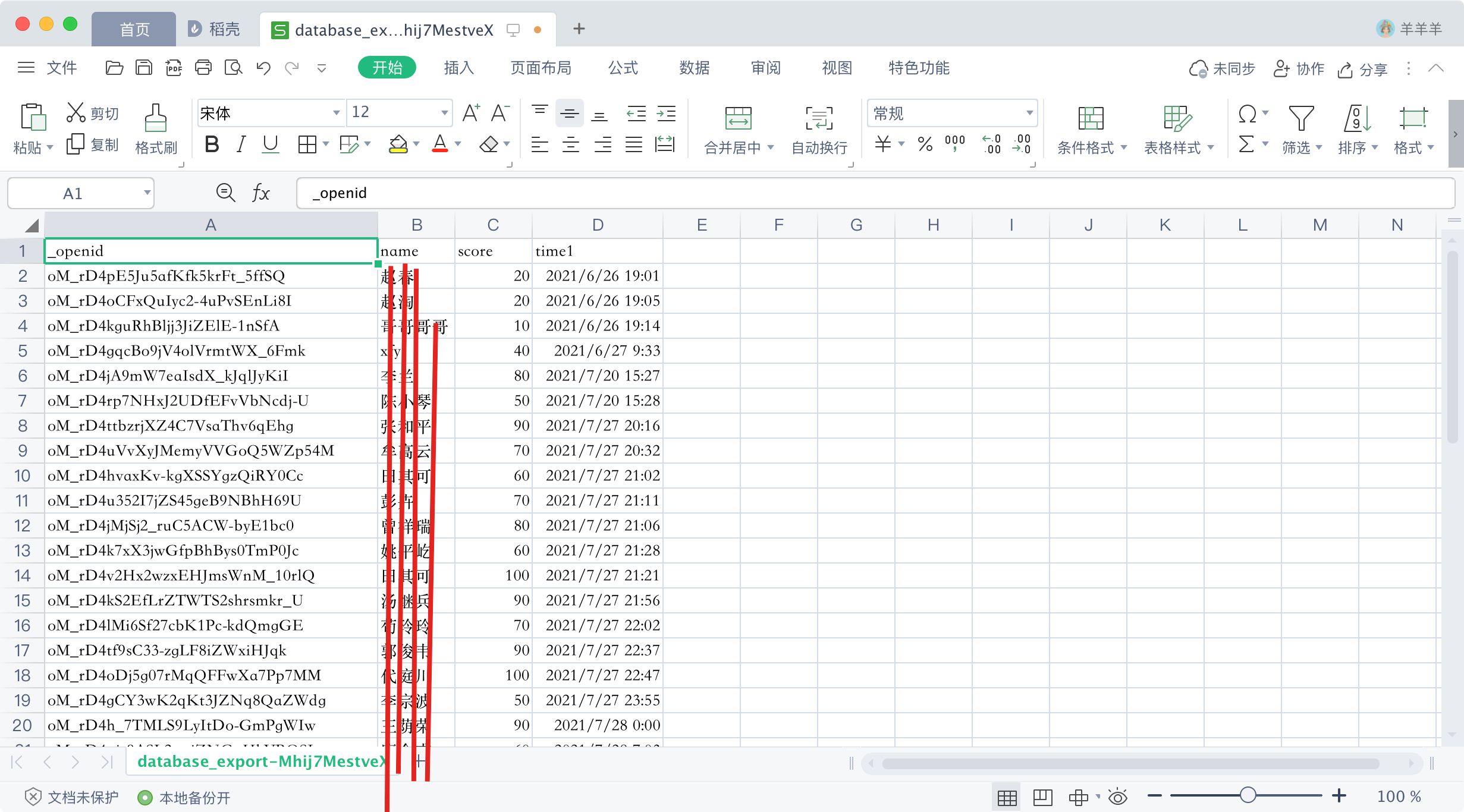Click the 分享 share button
This screenshot has height=812, width=1464.
tap(1365, 68)
